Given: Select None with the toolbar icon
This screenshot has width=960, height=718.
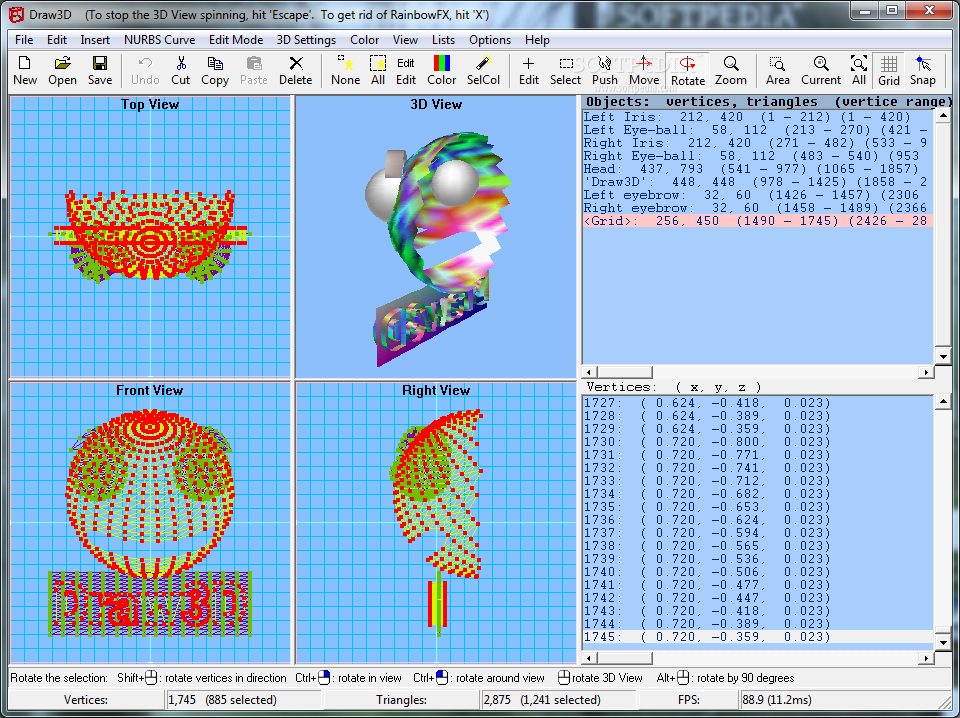Looking at the screenshot, I should point(345,70).
